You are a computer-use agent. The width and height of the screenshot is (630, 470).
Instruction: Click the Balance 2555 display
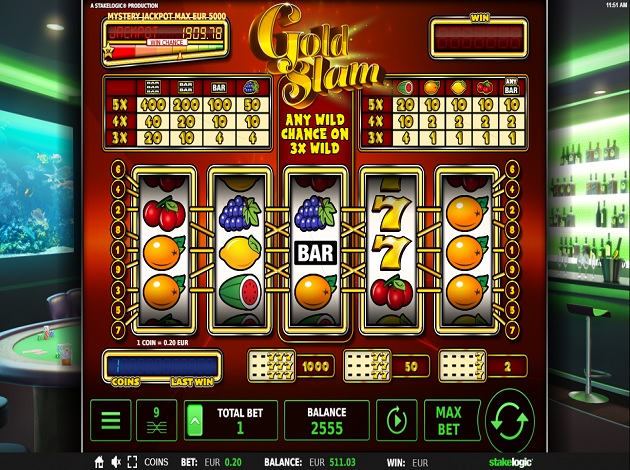point(327,420)
